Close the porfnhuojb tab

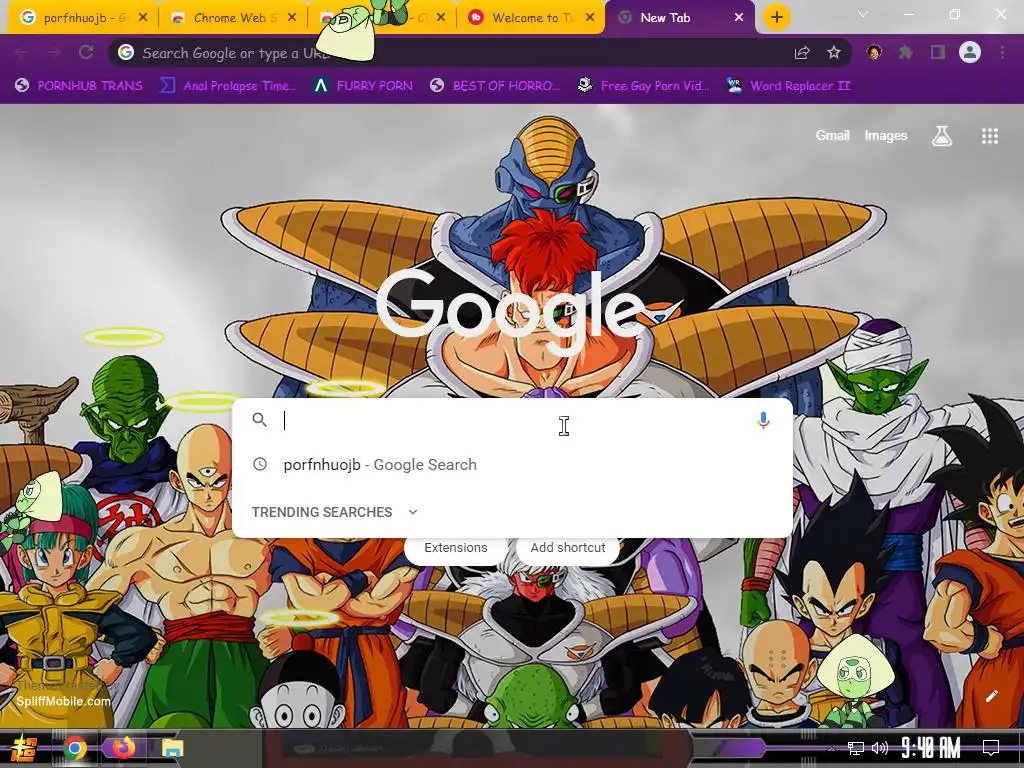point(143,18)
